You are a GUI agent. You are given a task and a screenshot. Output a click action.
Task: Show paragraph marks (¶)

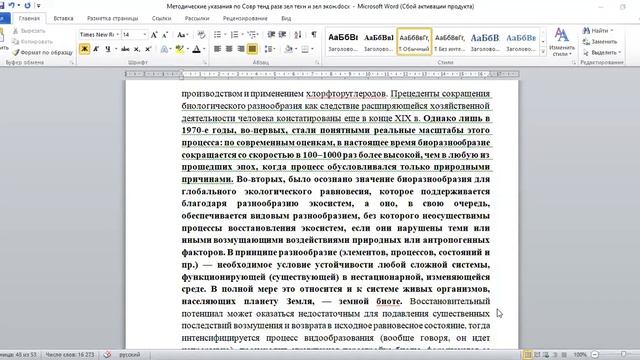point(314,35)
